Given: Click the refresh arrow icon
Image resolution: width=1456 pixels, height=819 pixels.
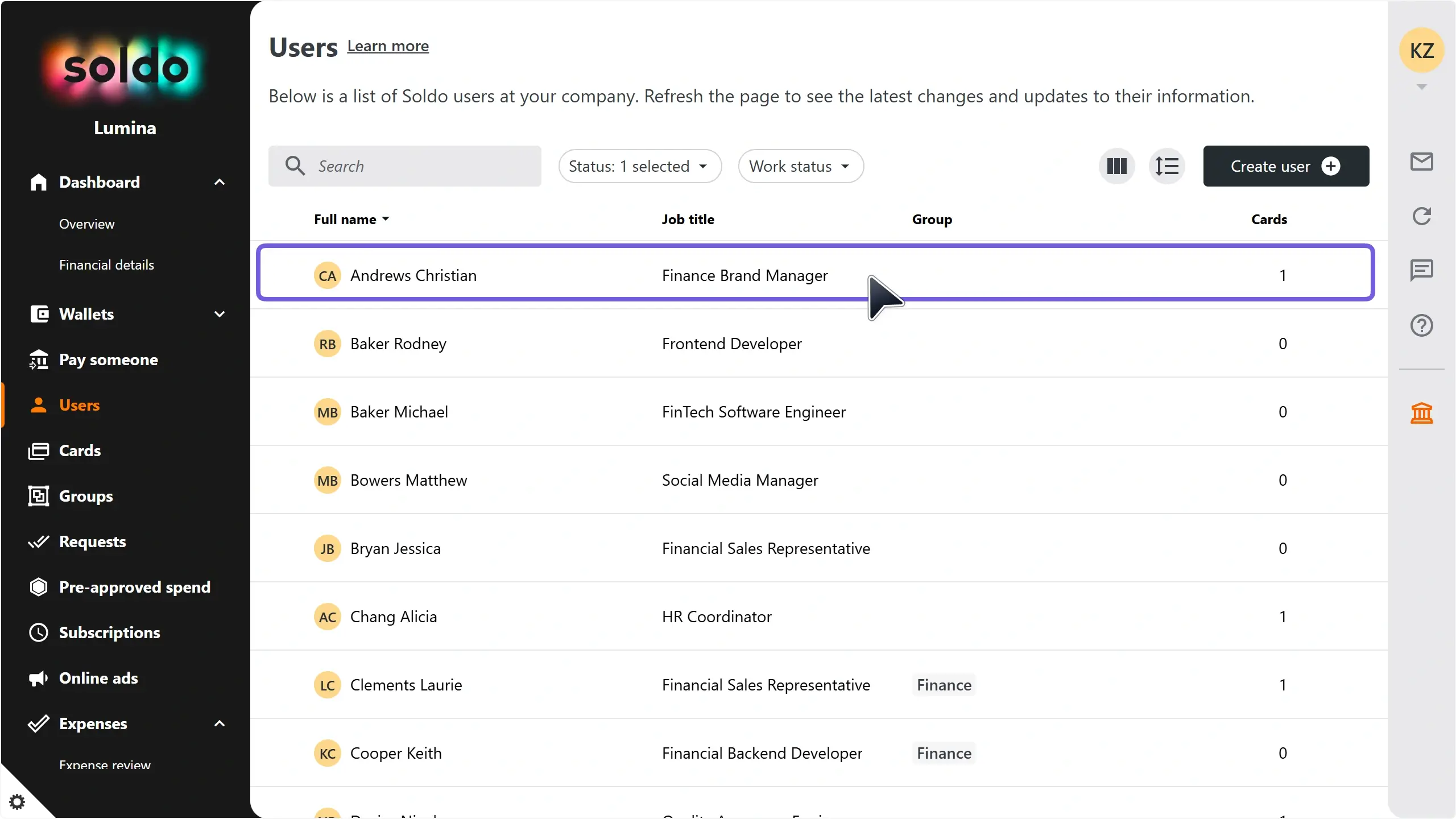Looking at the screenshot, I should tap(1421, 216).
